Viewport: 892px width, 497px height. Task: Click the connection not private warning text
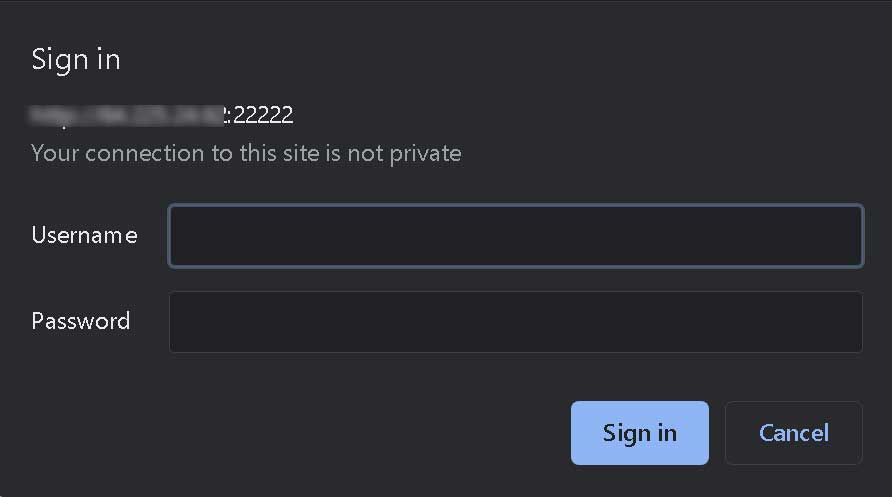[x=246, y=153]
